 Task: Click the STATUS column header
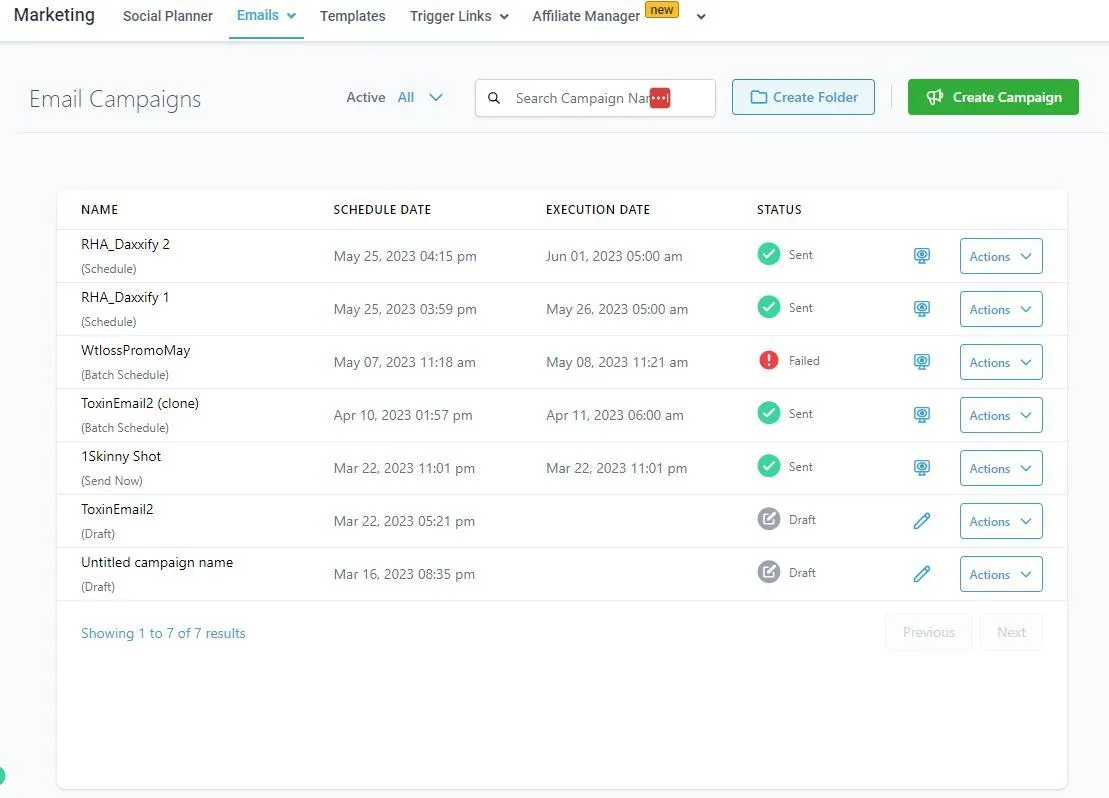click(x=779, y=209)
